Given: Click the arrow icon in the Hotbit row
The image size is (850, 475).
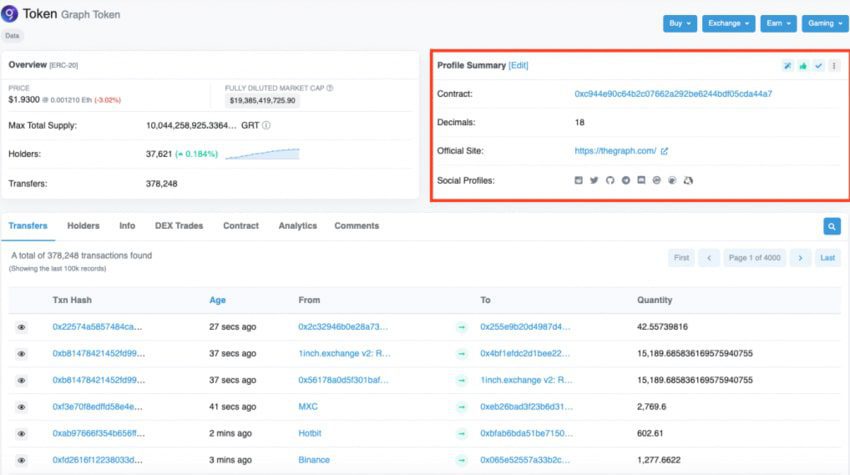Looking at the screenshot, I should 461,433.
